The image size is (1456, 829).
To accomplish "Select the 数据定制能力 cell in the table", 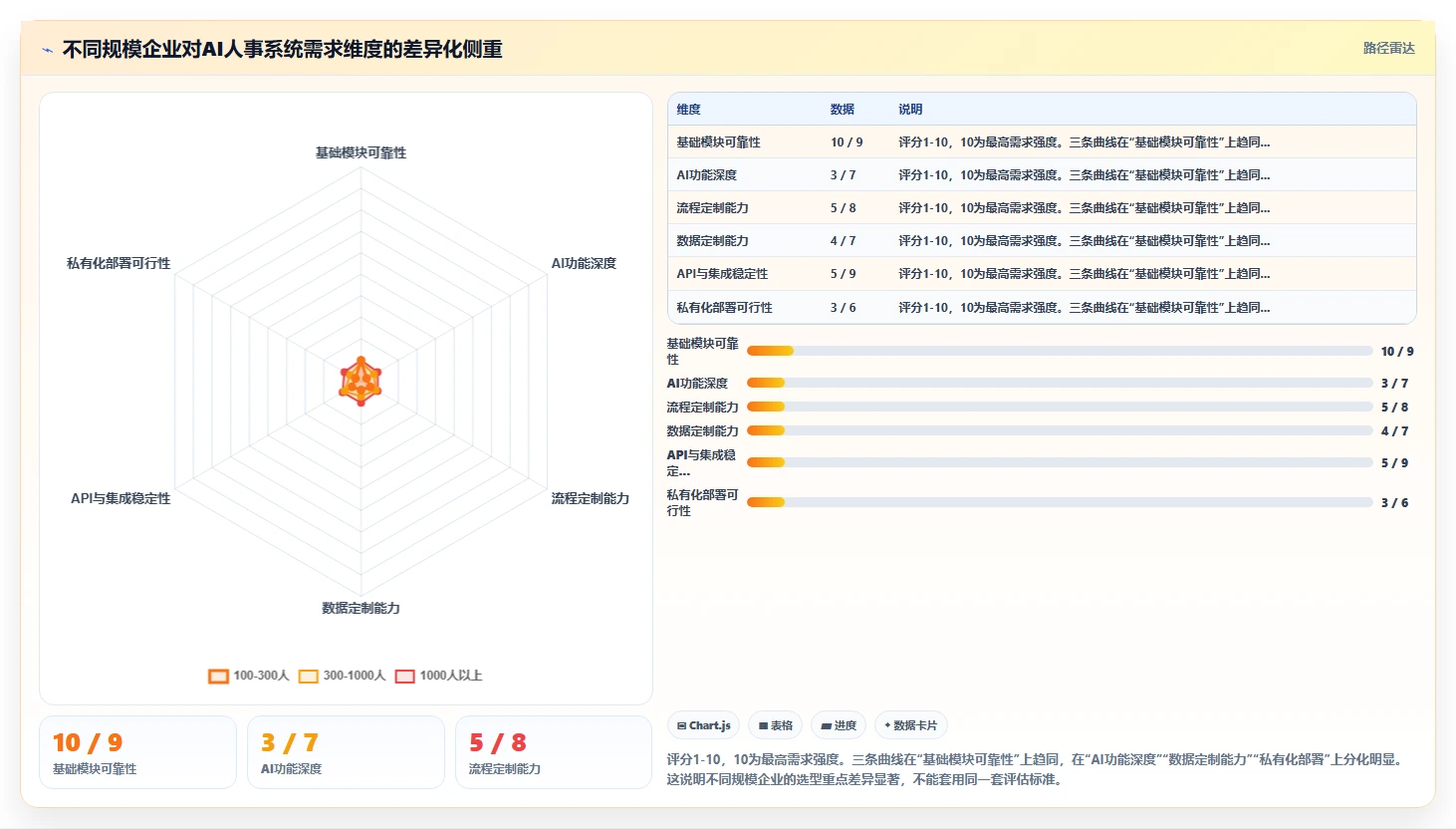I will [712, 241].
